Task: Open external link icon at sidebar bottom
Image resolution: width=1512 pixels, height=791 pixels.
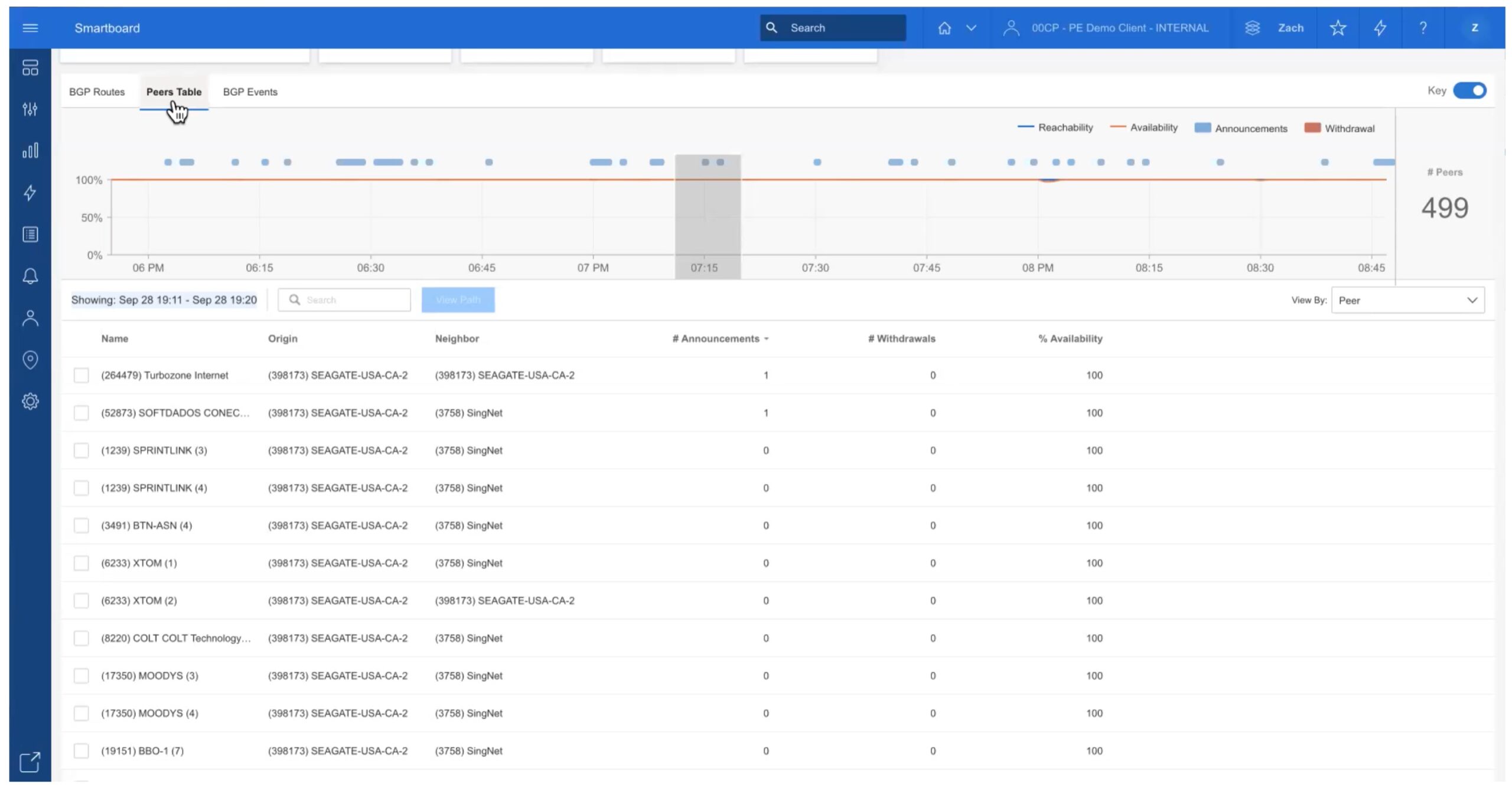Action: [x=30, y=762]
